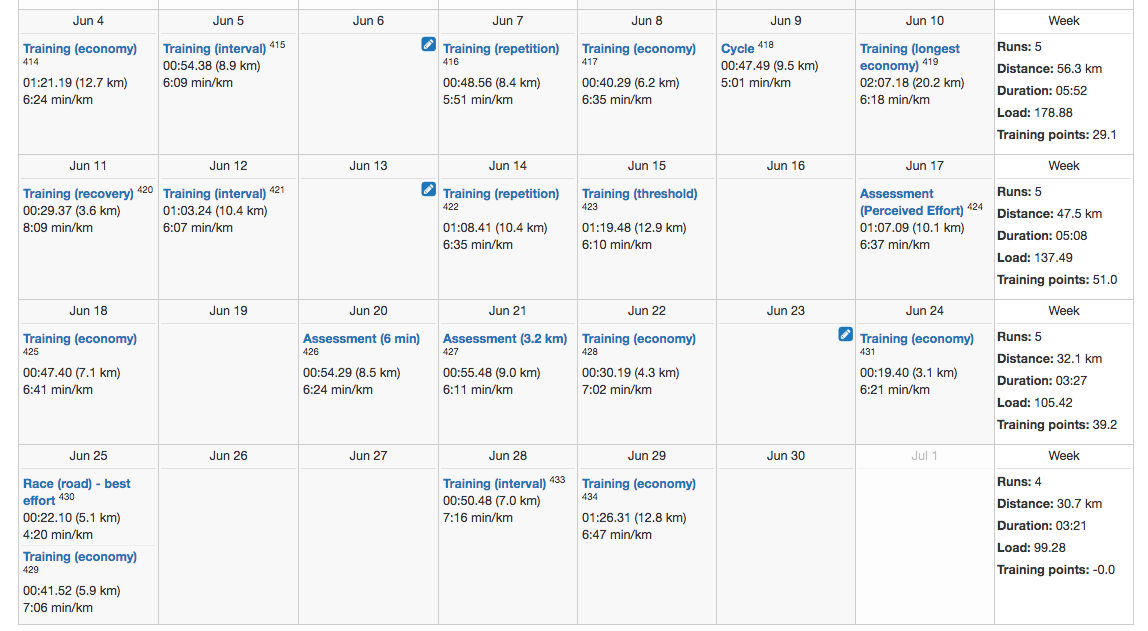Click the edit note icon on Jun 13
Screen dimensions: 1148x631
428,190
